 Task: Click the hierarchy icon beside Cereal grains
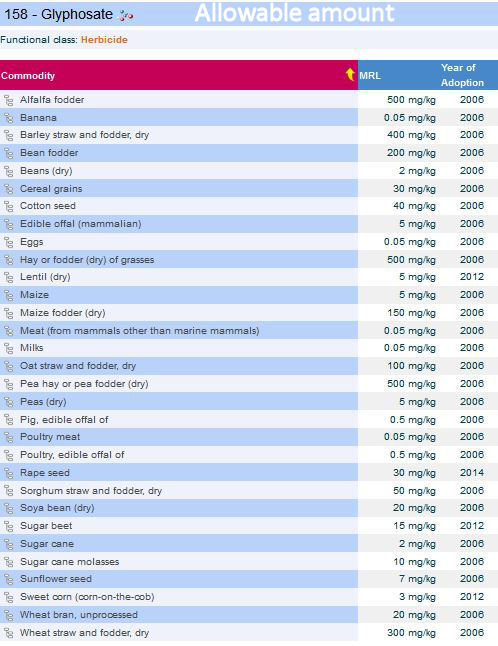click(9, 189)
